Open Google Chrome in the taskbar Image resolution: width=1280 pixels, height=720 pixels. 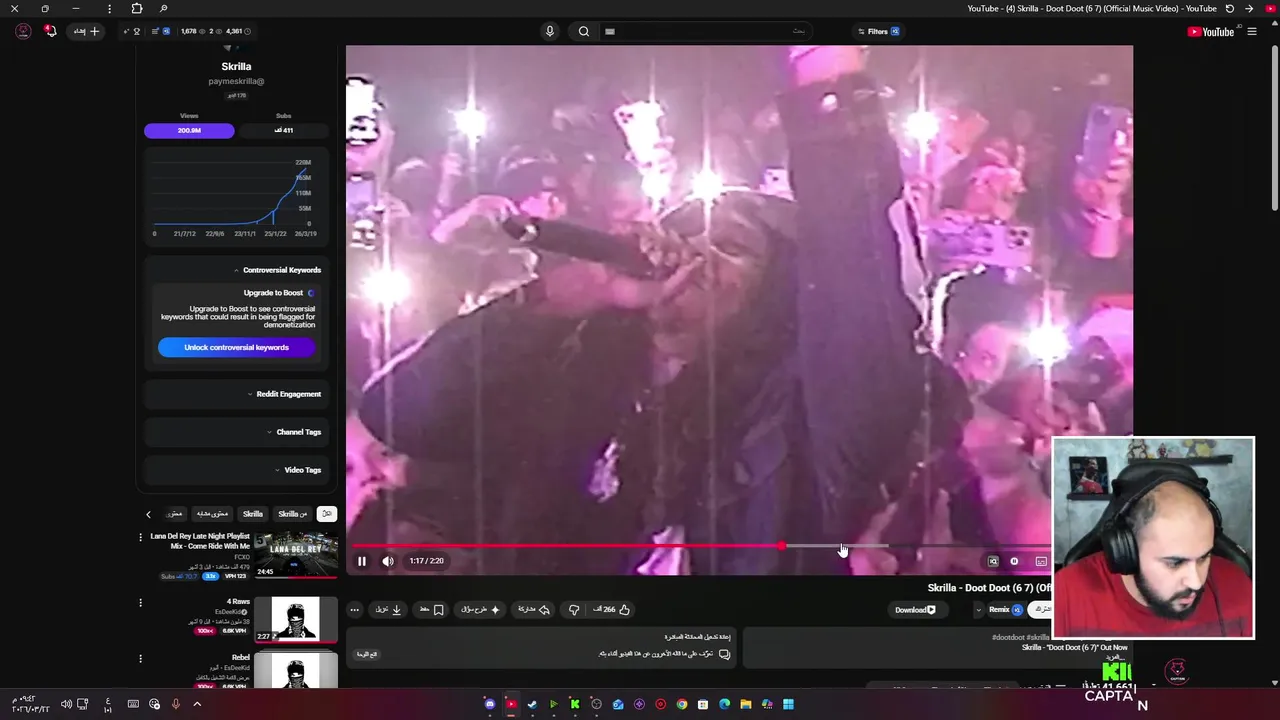tap(682, 704)
